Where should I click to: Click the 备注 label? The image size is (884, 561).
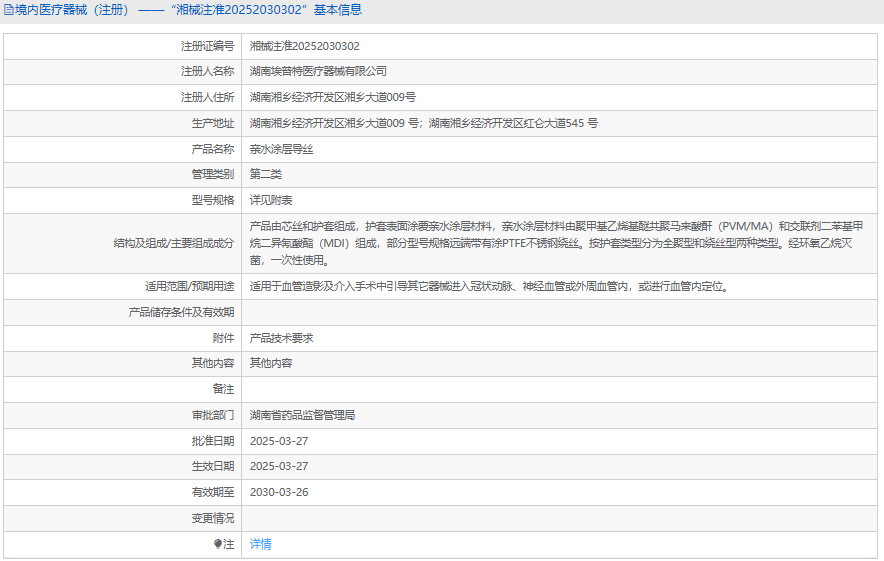click(x=223, y=390)
